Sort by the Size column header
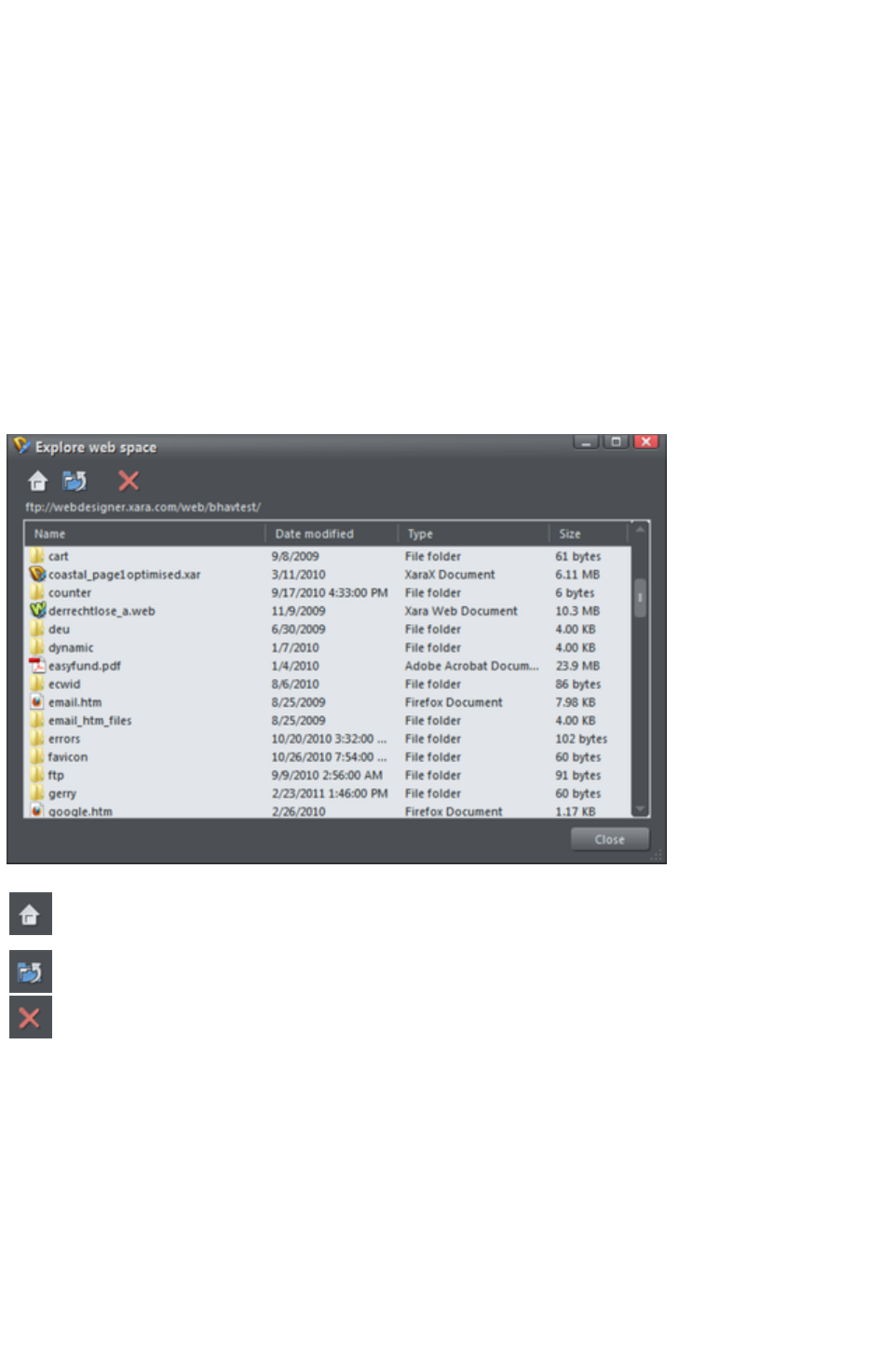 click(x=589, y=534)
